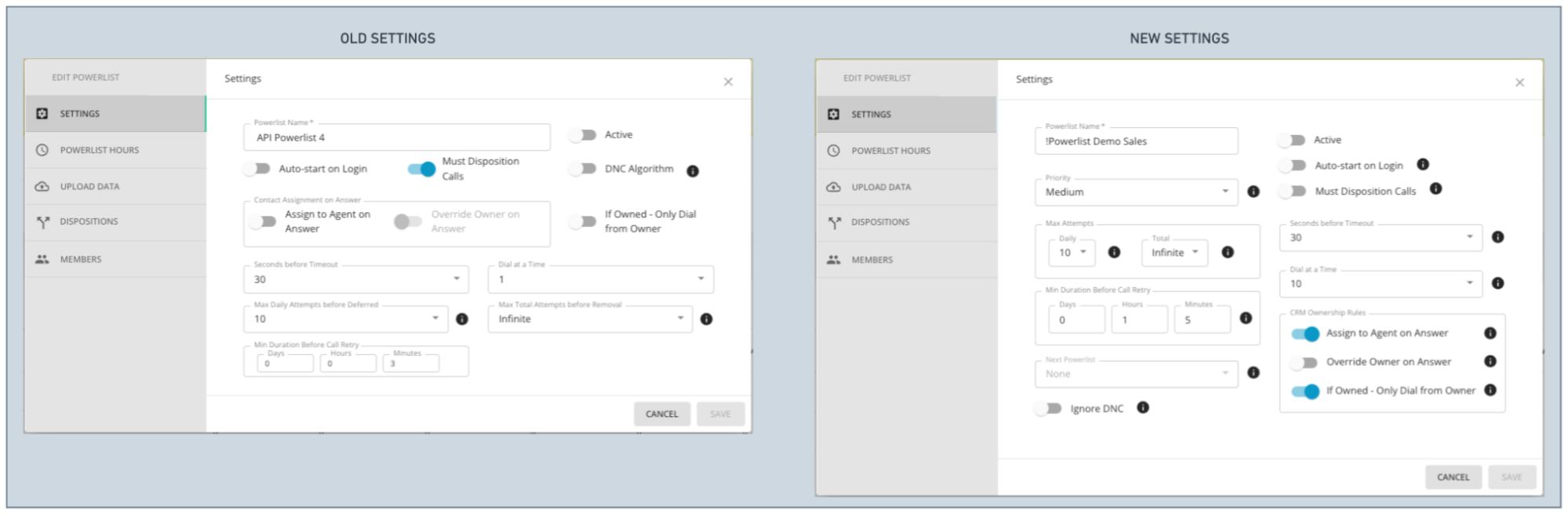Open Upload Data tab in New Settings
The image size is (1568, 515).
907,188
